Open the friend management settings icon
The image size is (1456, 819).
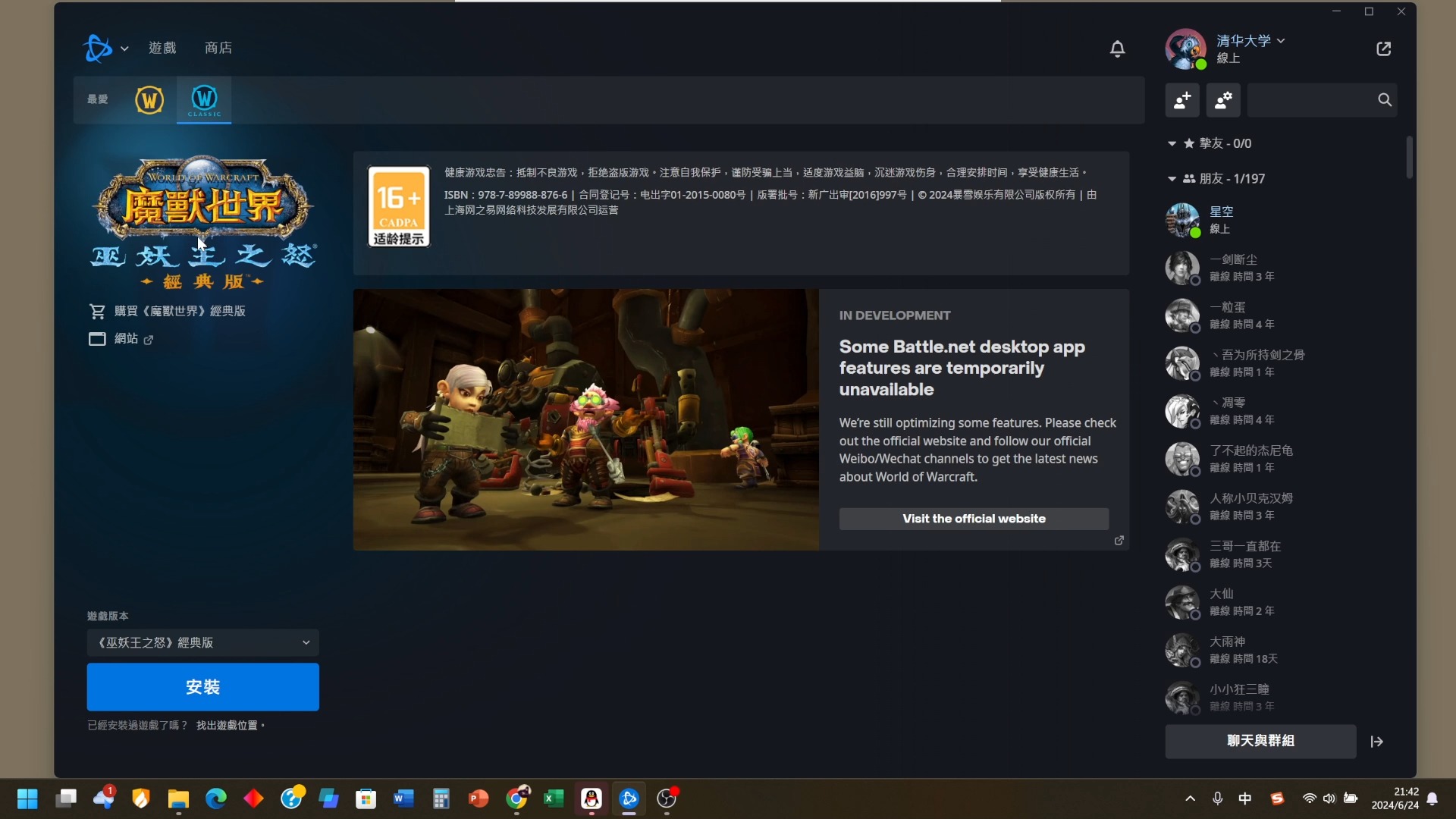coord(1223,100)
